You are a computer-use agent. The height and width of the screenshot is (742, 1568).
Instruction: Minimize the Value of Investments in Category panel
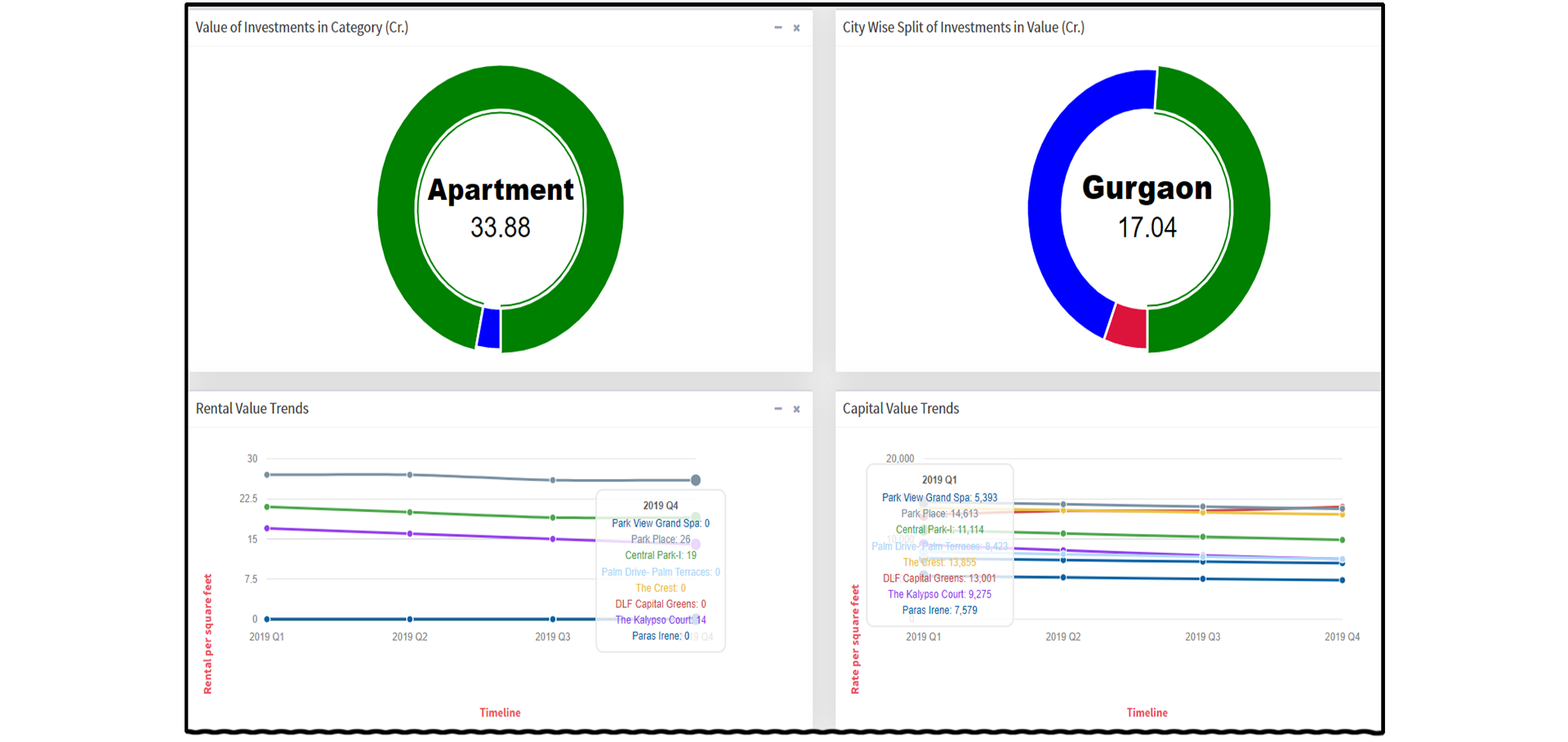pos(777,28)
